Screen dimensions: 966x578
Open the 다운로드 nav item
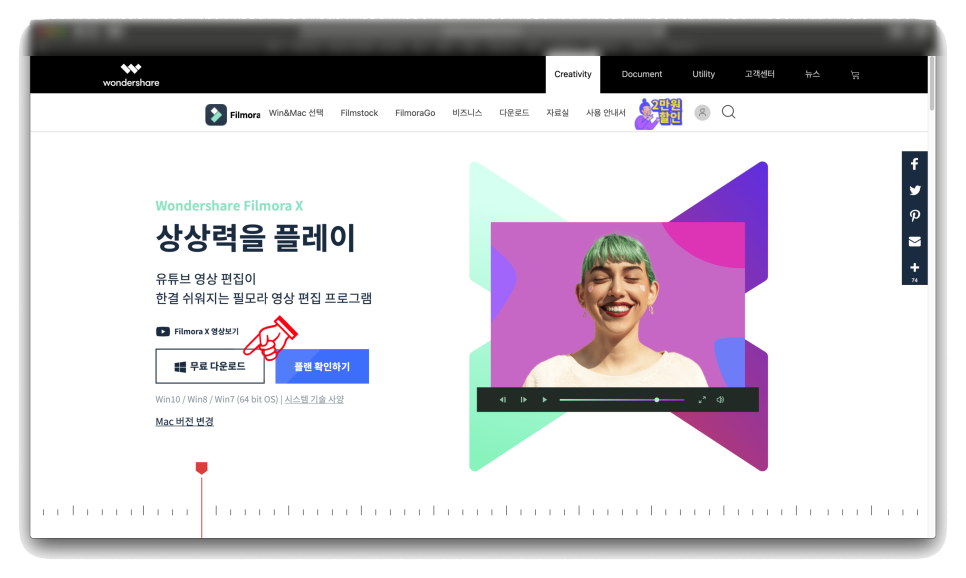pyautogui.click(x=514, y=113)
